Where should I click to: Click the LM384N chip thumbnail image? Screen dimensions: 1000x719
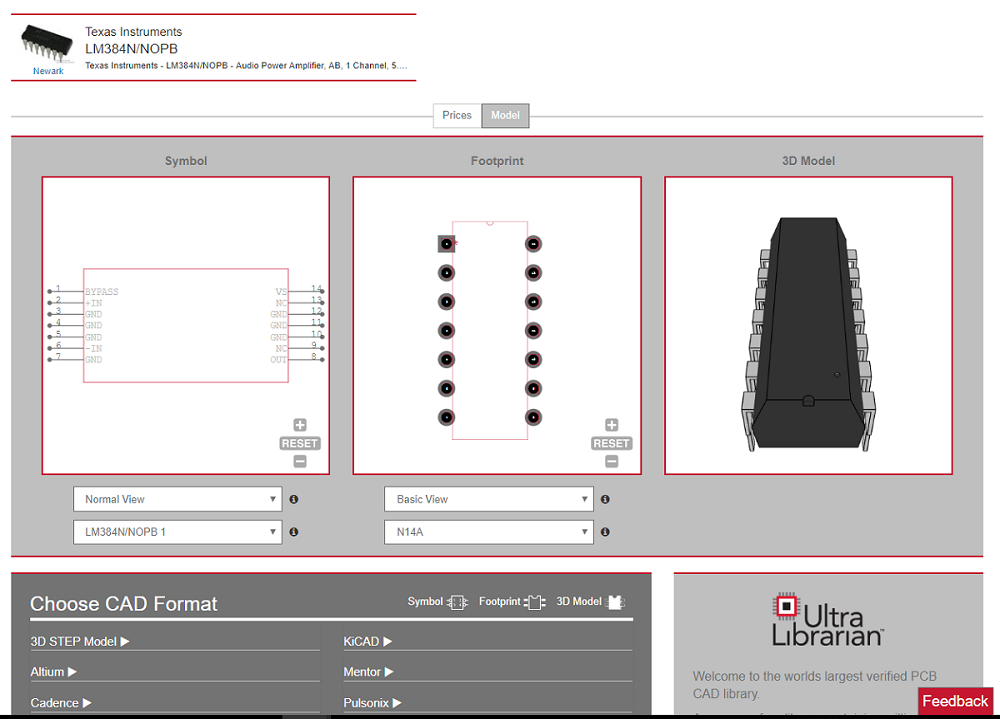(x=47, y=43)
